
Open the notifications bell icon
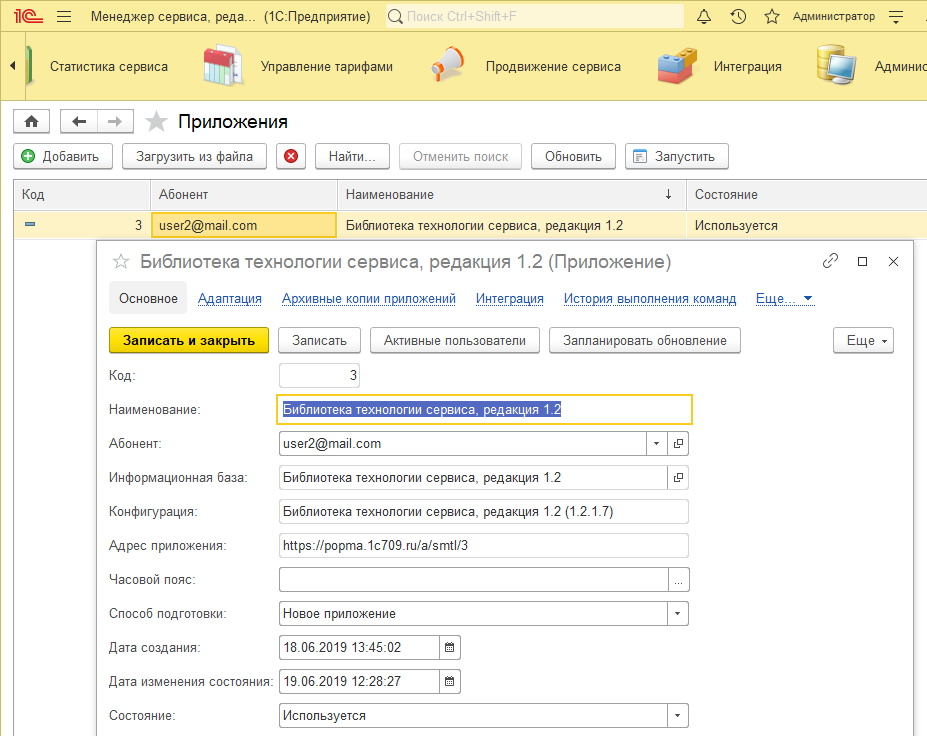[704, 17]
